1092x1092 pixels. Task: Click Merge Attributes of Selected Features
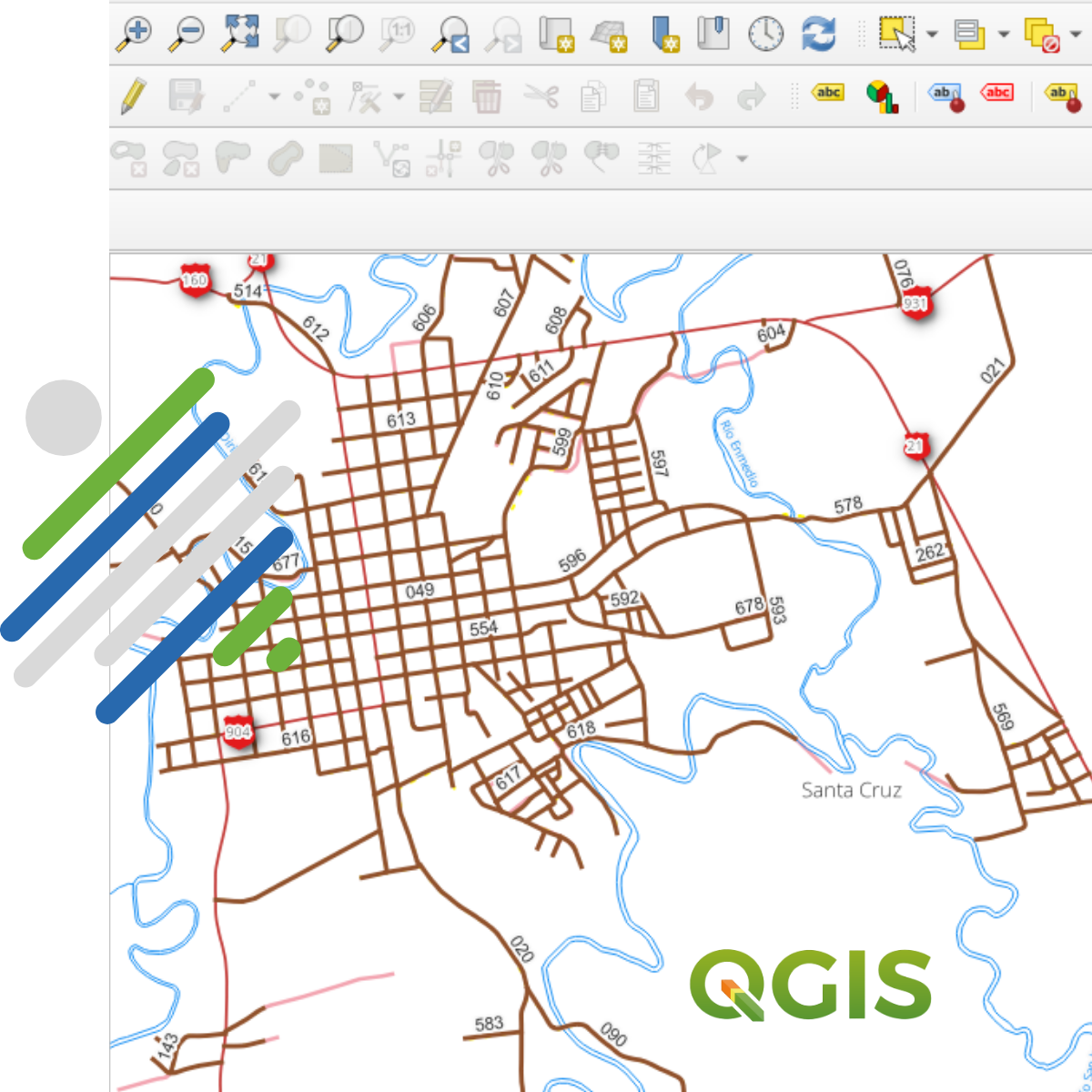654,158
